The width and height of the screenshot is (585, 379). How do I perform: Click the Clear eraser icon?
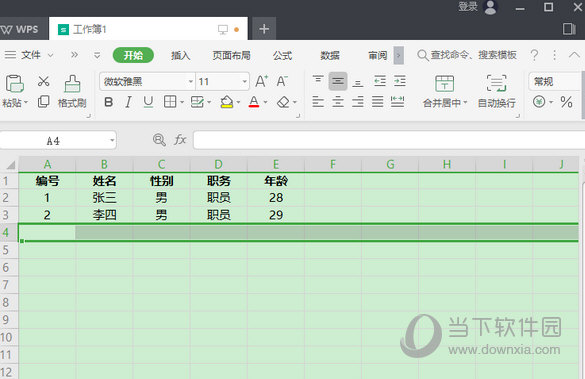click(283, 102)
